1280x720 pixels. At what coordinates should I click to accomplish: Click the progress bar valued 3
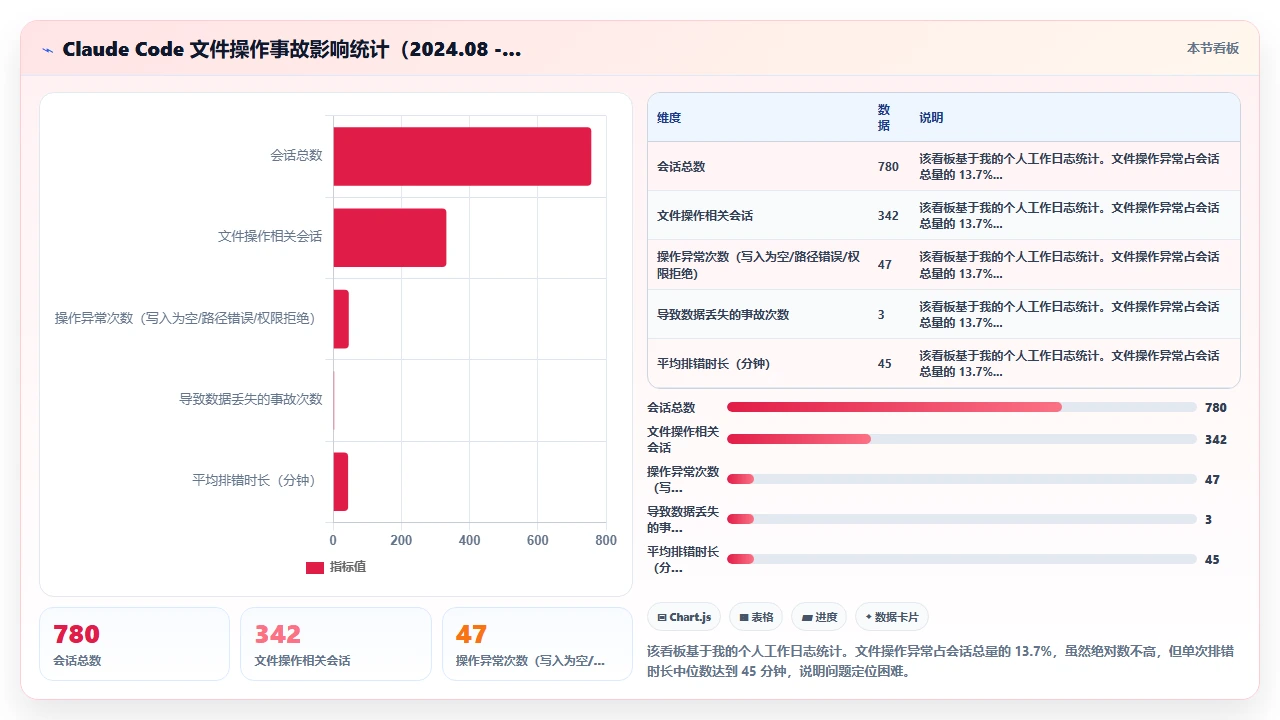click(962, 519)
